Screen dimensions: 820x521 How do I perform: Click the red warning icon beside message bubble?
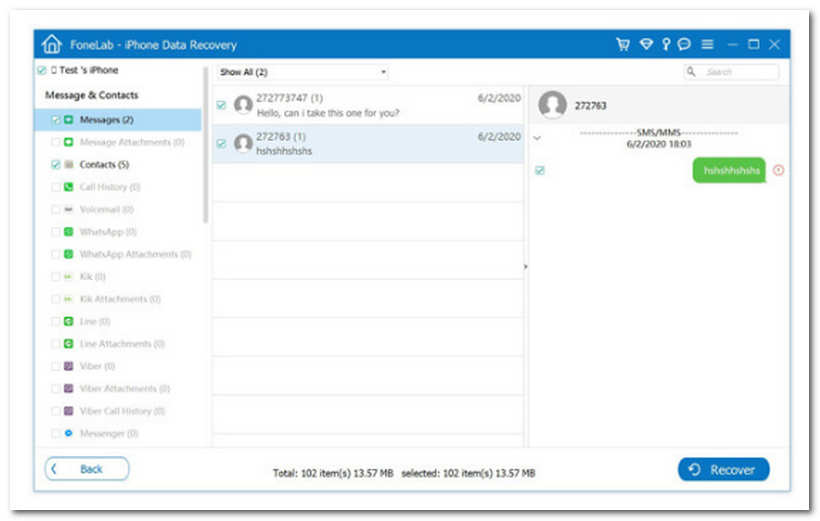tap(778, 170)
